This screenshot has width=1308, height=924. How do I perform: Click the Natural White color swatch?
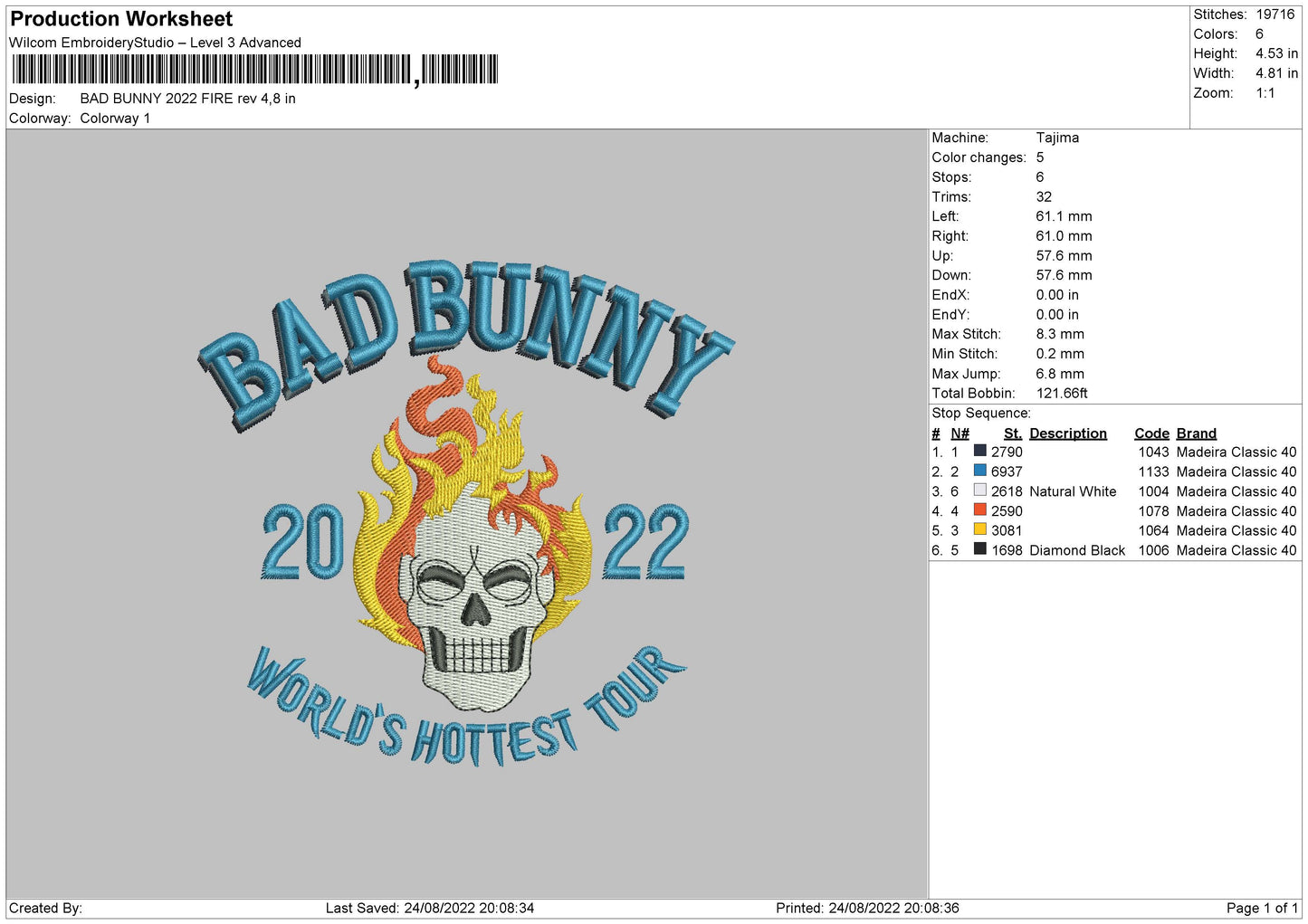[x=979, y=491]
